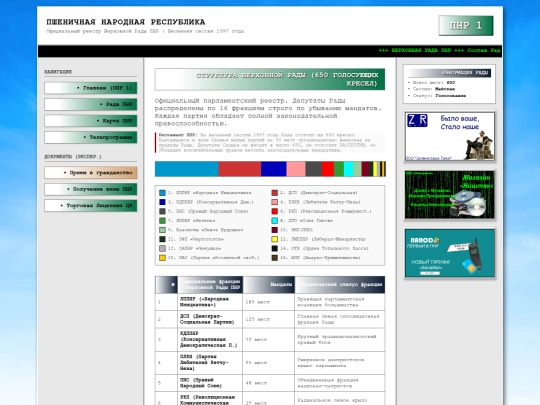Open the Главная (ПНР 1) navigation button
This screenshot has width=540, height=405.
(x=91, y=88)
